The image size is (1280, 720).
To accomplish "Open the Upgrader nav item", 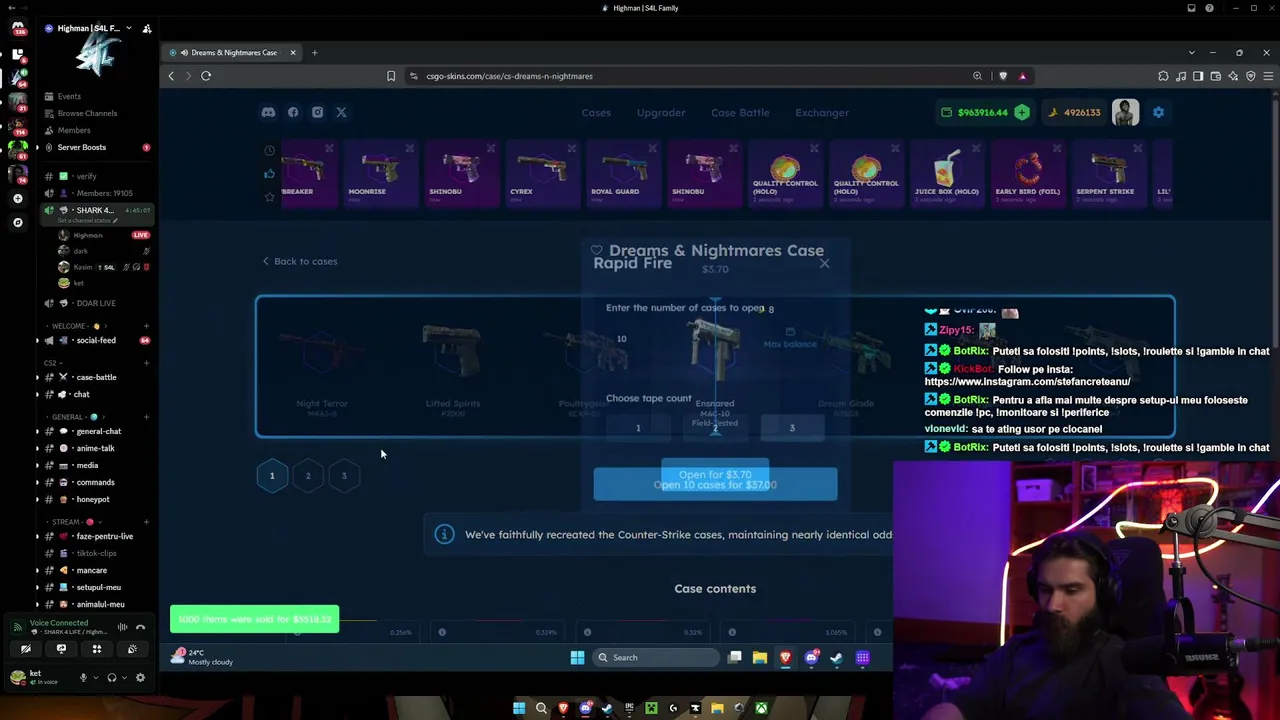I will [661, 113].
